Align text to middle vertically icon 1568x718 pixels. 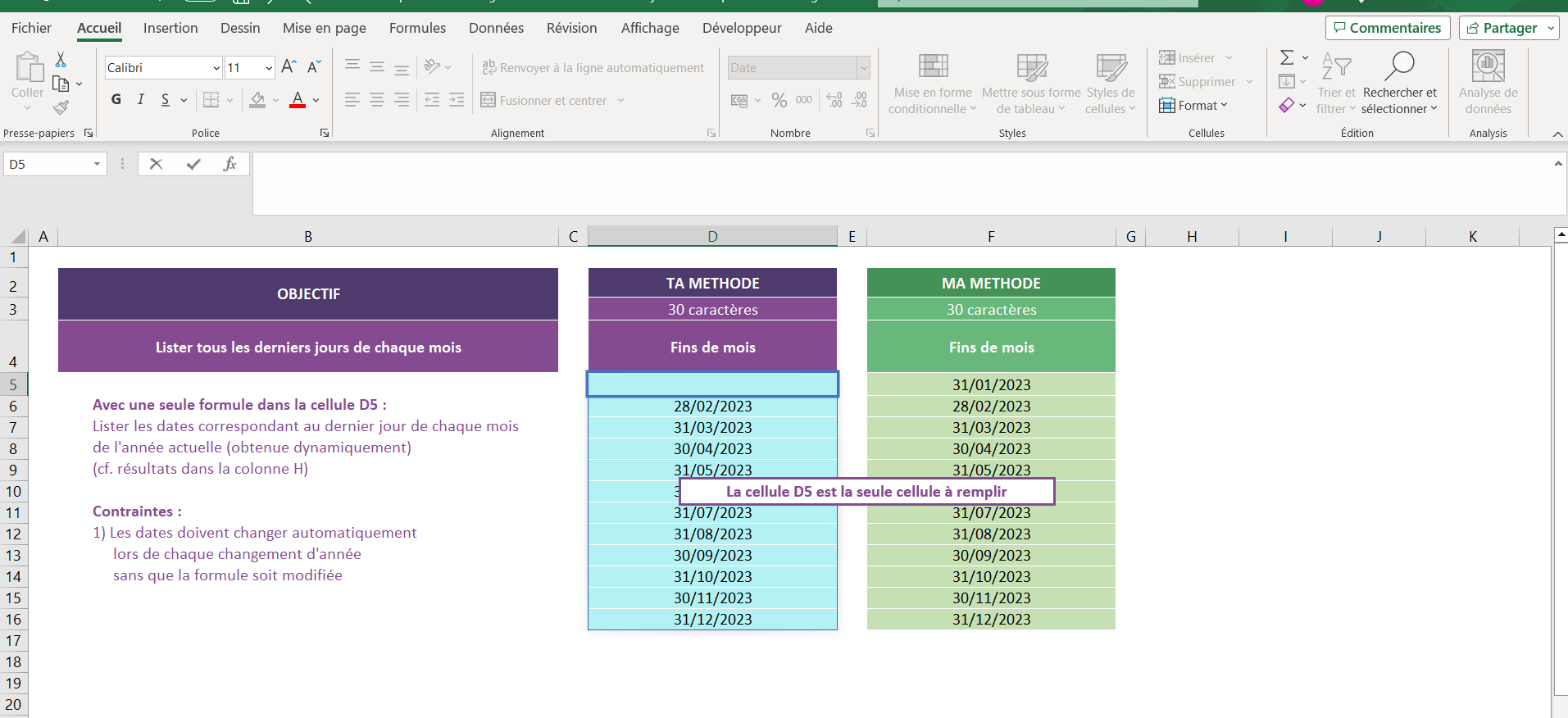377,66
